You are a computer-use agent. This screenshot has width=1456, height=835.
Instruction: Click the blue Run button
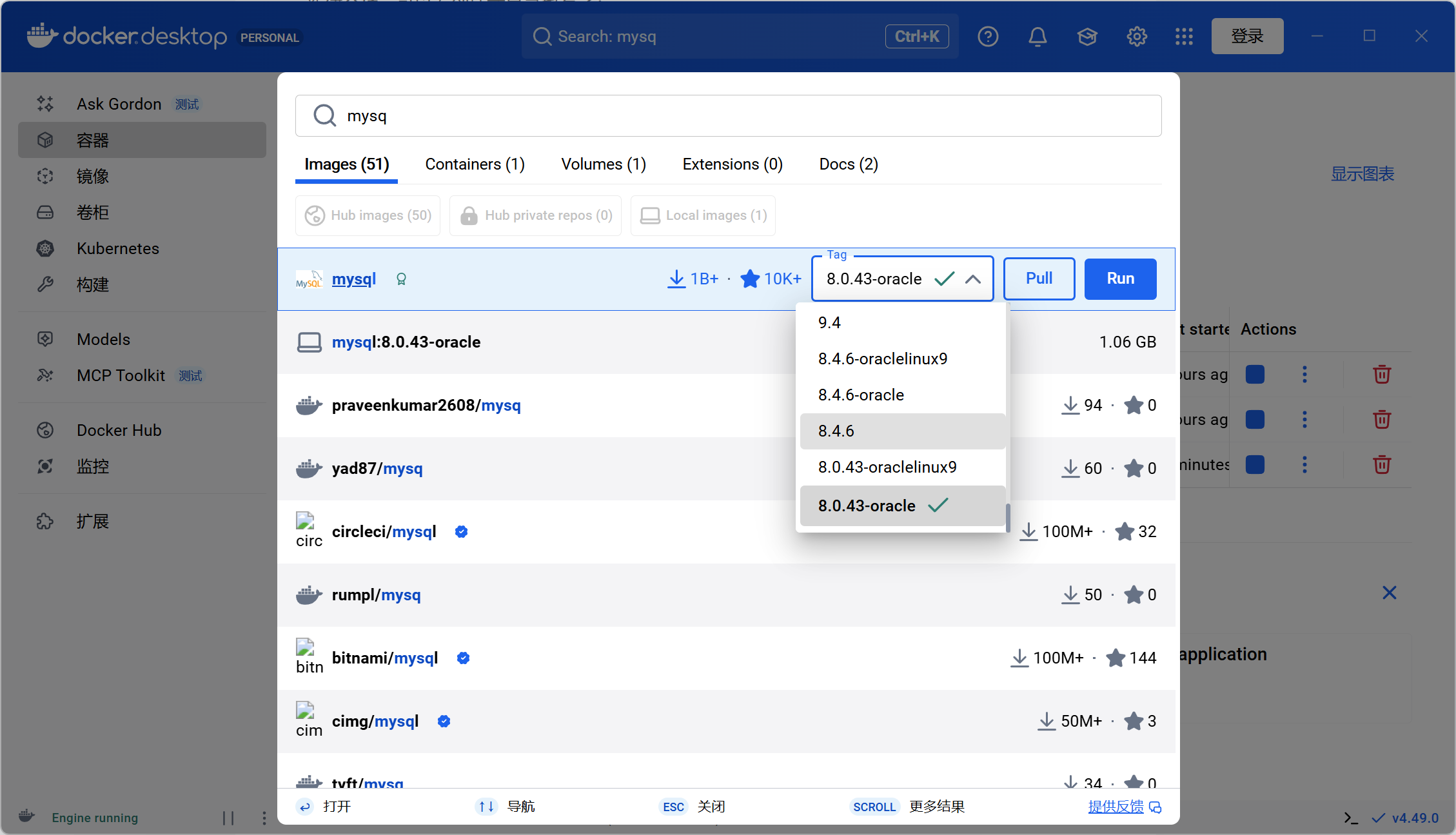pos(1120,279)
